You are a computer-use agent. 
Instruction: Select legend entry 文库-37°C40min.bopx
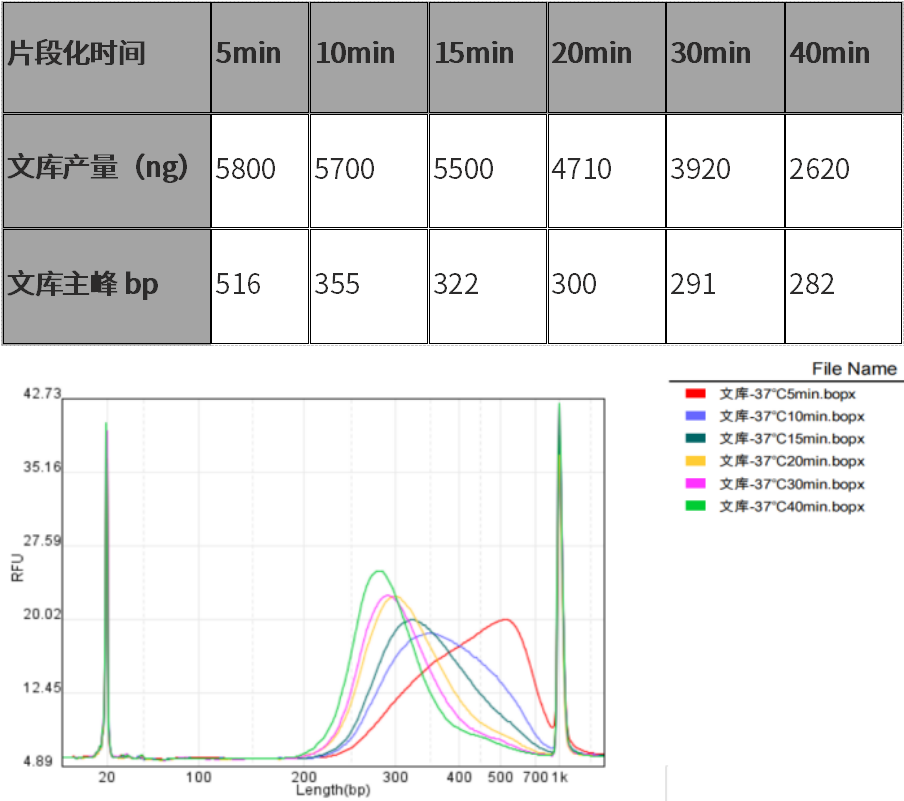coord(790,507)
